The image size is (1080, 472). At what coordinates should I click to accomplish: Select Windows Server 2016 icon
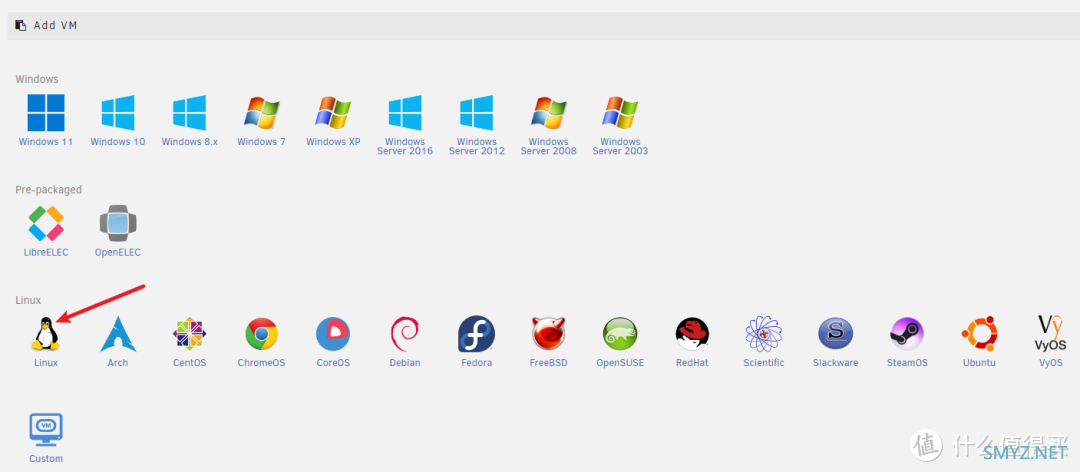405,113
